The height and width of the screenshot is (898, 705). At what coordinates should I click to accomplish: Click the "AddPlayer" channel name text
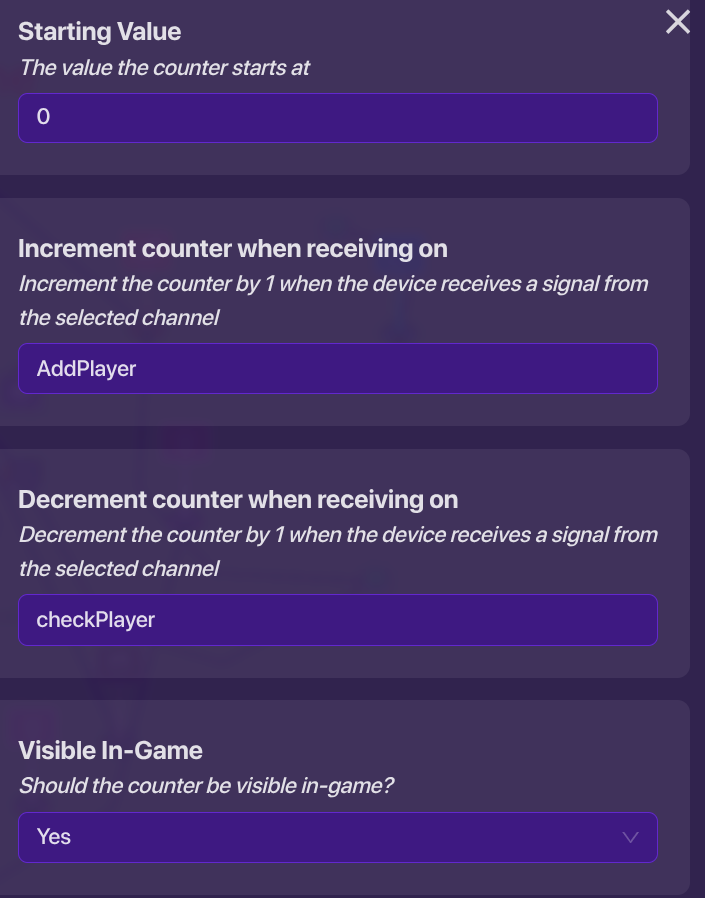[x=86, y=369]
